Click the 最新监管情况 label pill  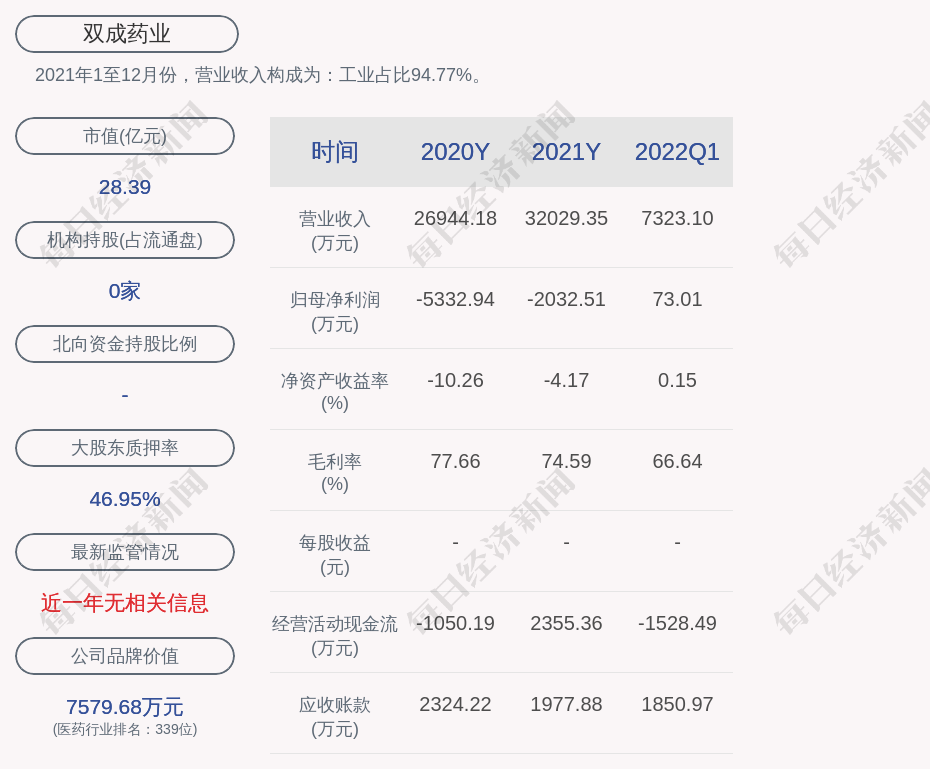pos(125,552)
